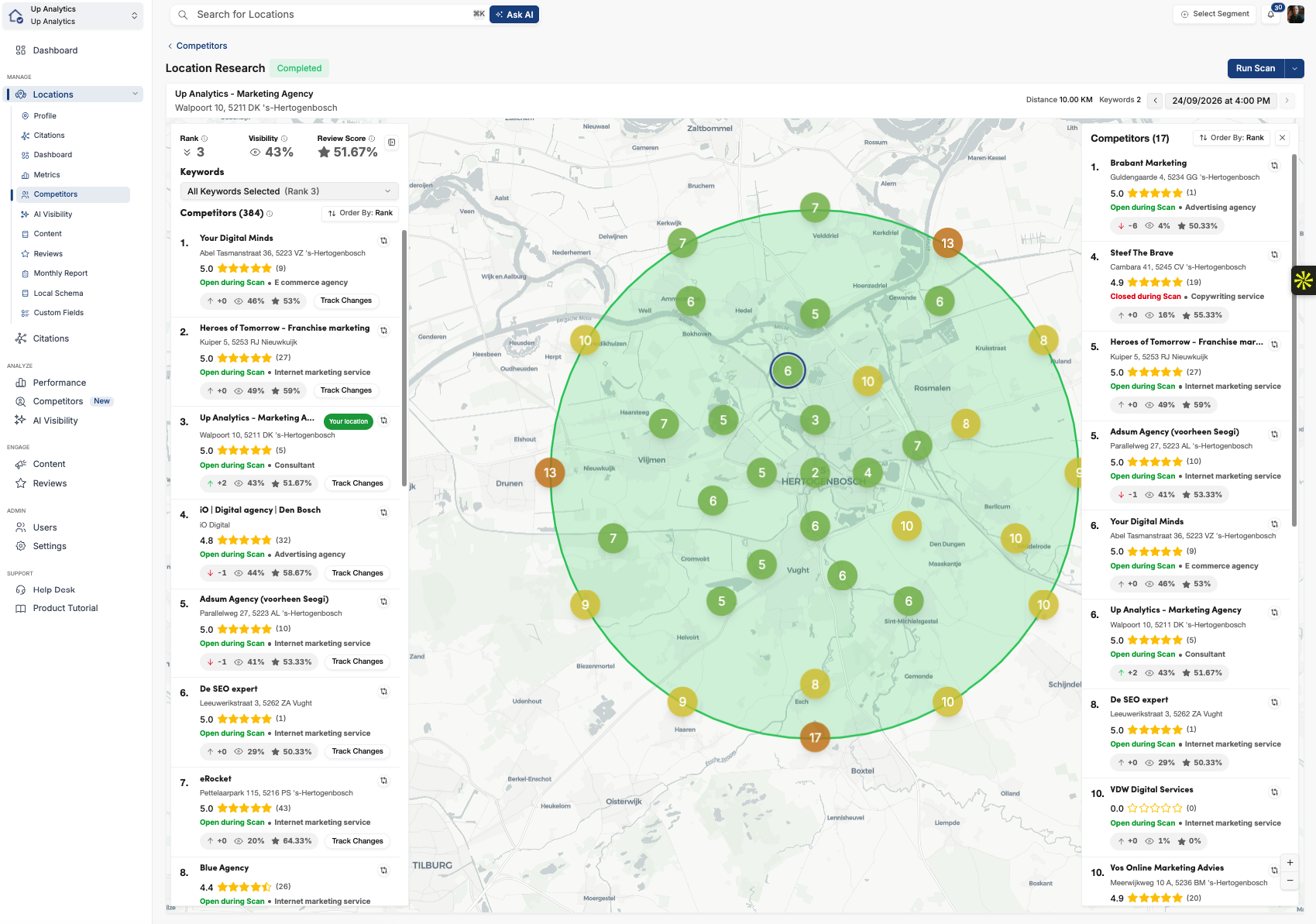Click the compare icon on VDW Digital Services row
This screenshot has width=1316, height=924.
[x=1274, y=792]
